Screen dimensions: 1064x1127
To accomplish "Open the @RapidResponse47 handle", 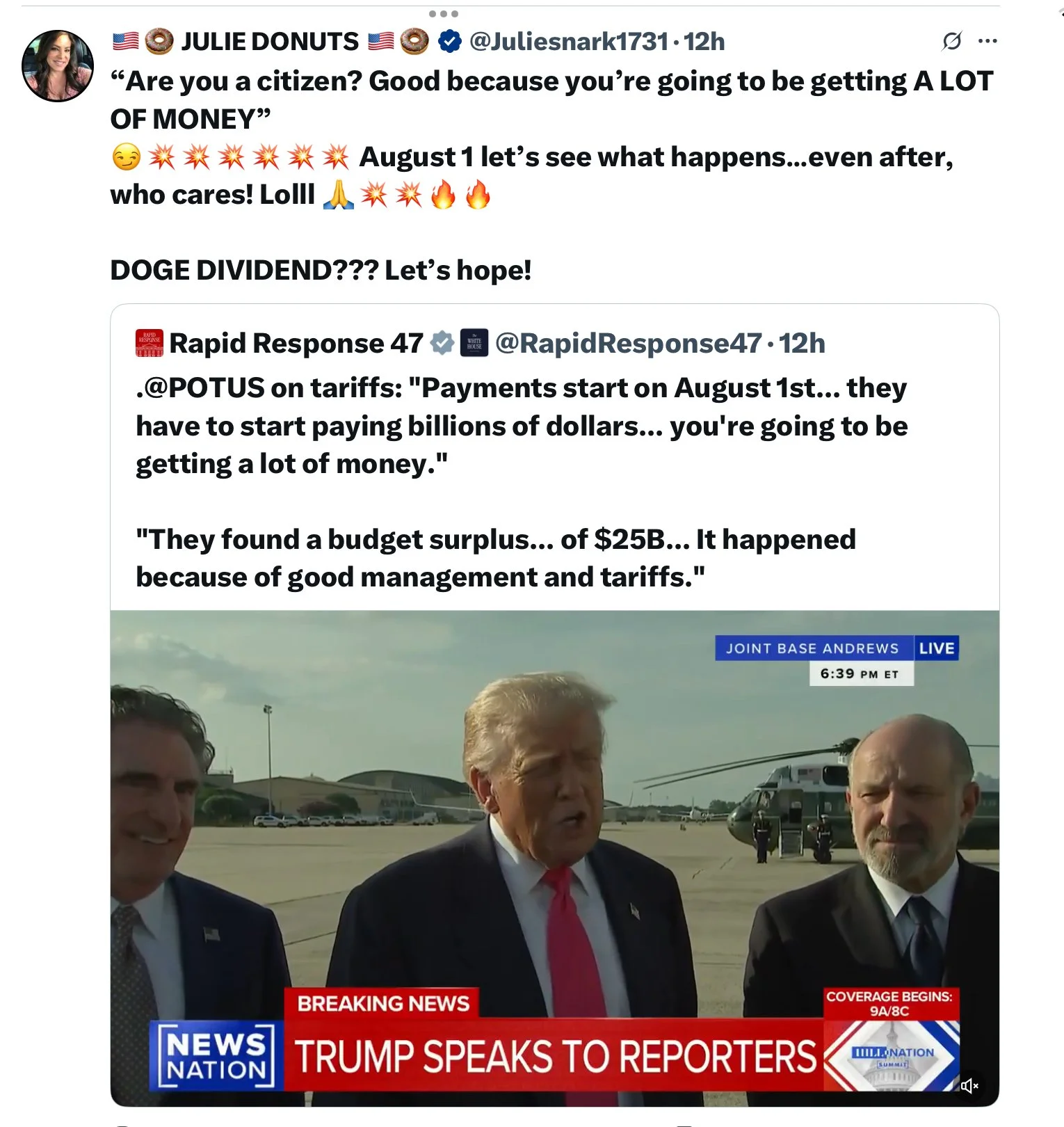I will tap(629, 343).
